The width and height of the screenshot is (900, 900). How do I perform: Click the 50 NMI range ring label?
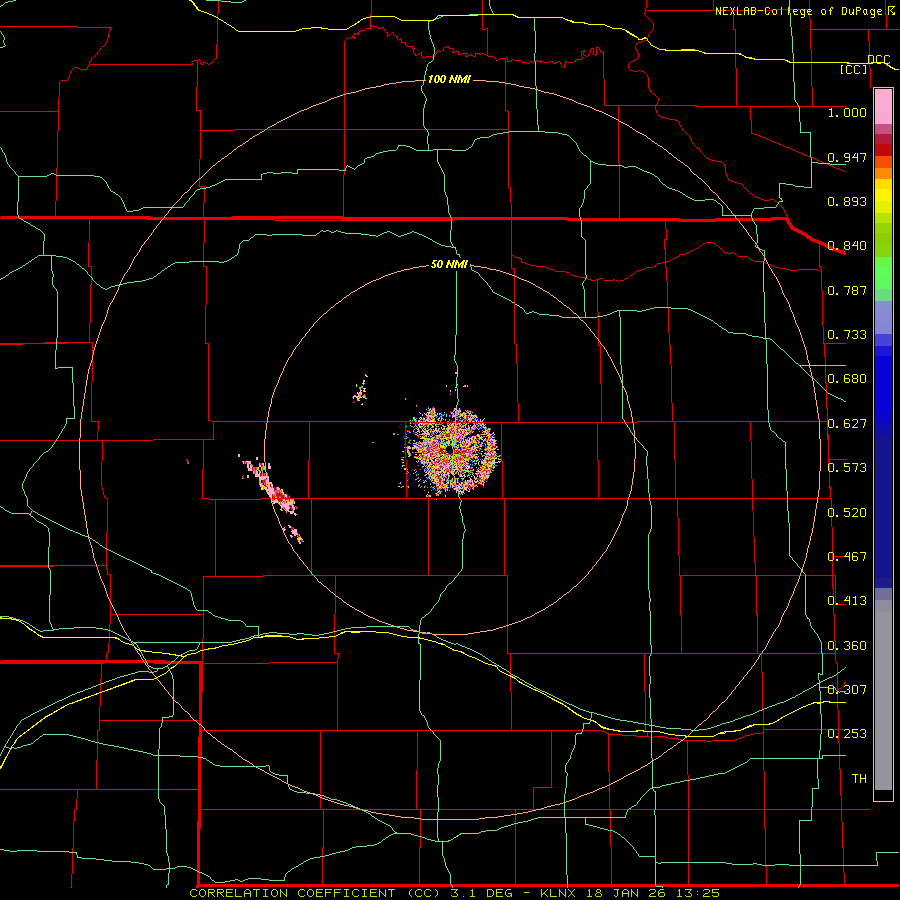tap(449, 264)
